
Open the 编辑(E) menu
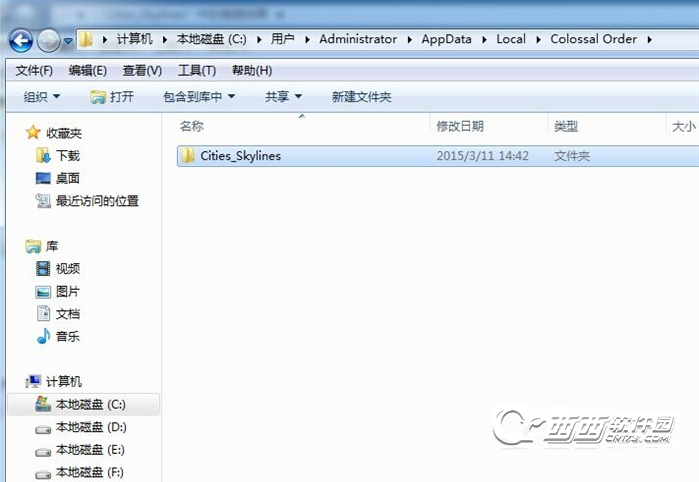(87, 70)
